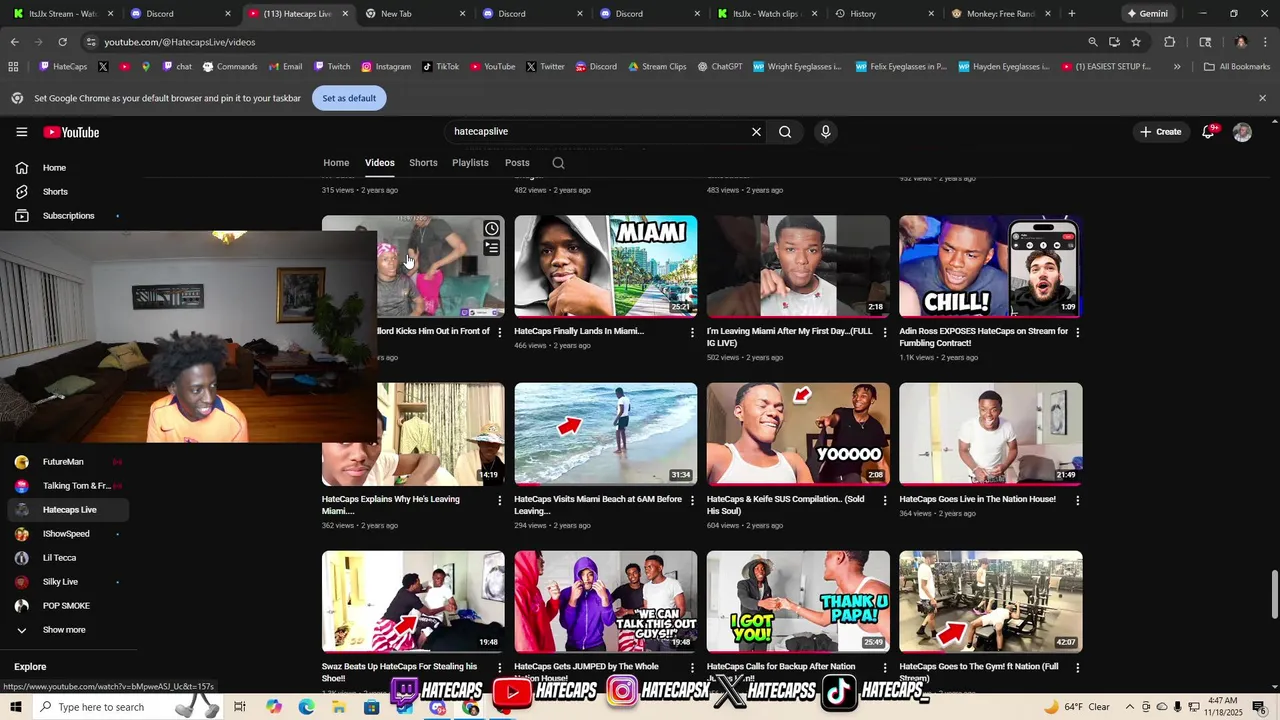This screenshot has height=720, width=1280.
Task: Dismiss default browser banner
Action: (x=1262, y=98)
